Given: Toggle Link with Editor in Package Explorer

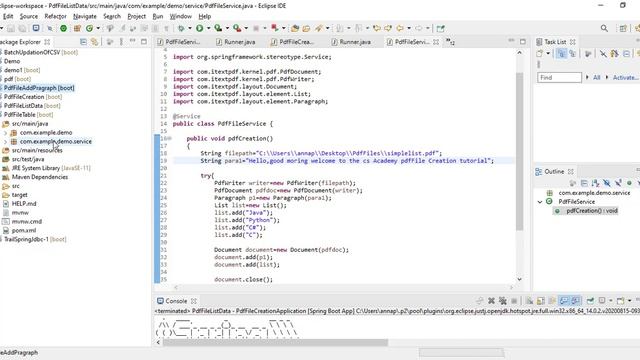Looking at the screenshot, I should tap(95, 42).
